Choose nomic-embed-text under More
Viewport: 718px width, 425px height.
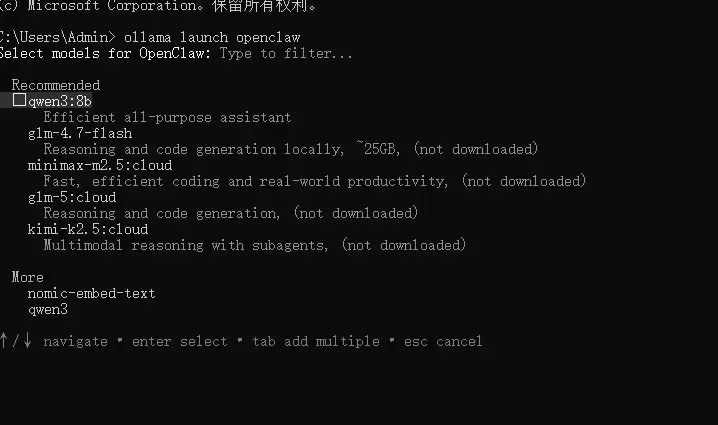click(91, 293)
